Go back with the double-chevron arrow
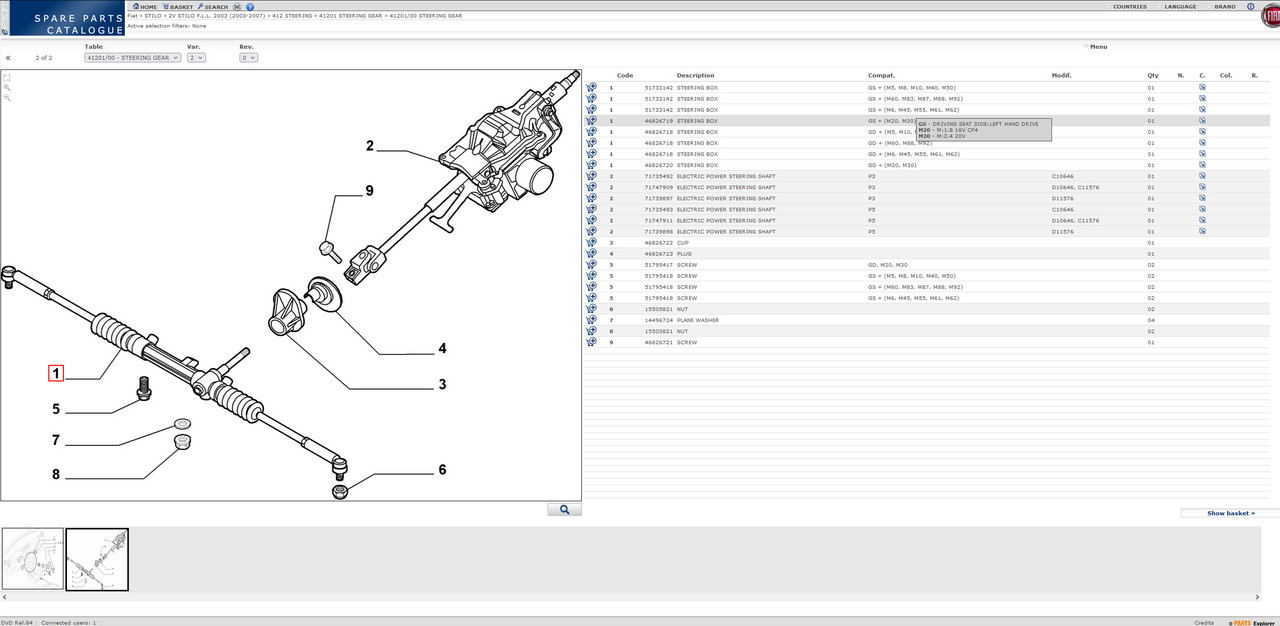Viewport: 1280px width, 626px height. pyautogui.click(x=9, y=58)
